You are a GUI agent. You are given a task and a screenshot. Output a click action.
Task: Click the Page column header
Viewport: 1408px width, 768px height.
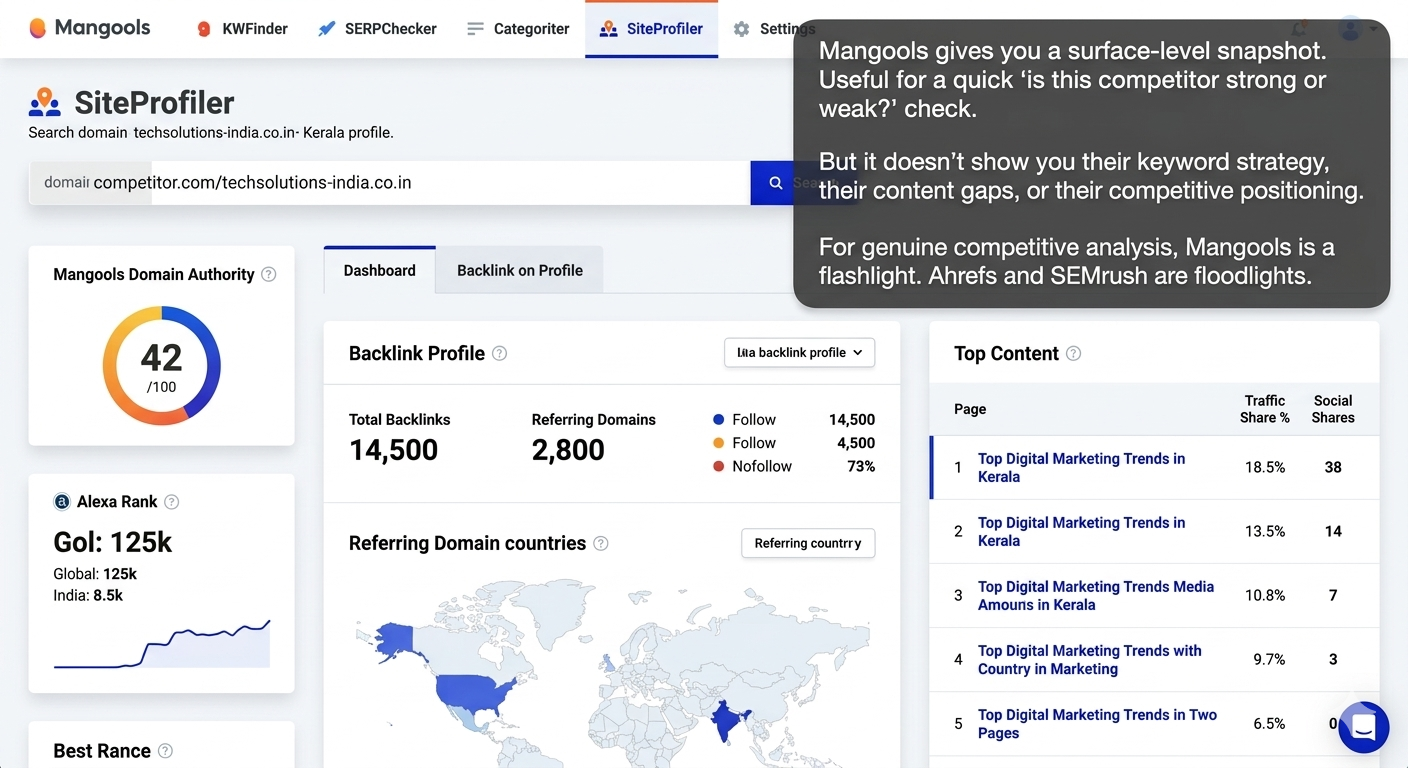(970, 409)
